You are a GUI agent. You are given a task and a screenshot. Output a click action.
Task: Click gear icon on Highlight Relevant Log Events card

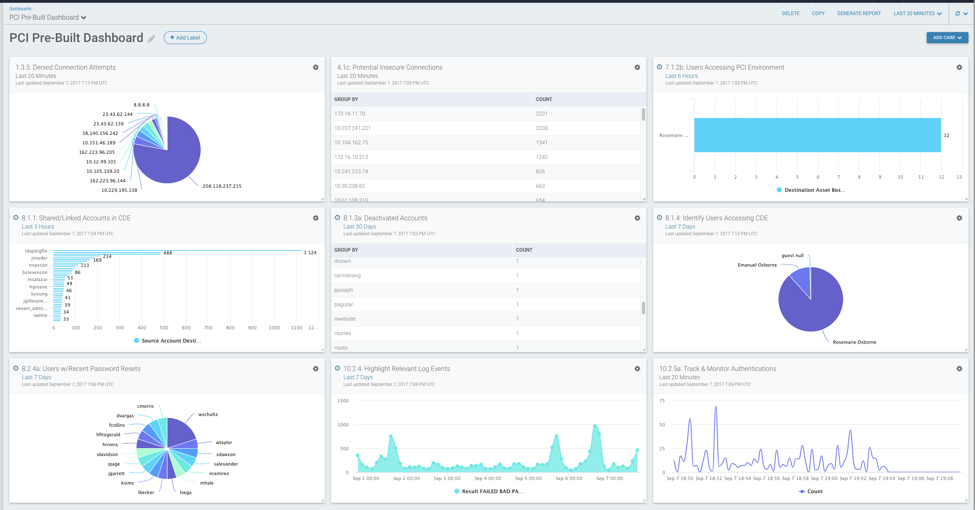click(x=637, y=369)
